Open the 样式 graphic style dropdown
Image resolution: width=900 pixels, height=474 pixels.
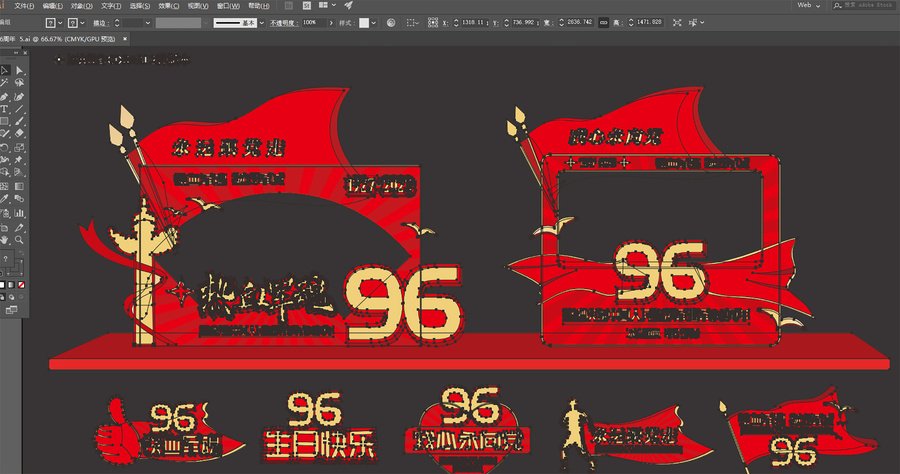pos(374,23)
